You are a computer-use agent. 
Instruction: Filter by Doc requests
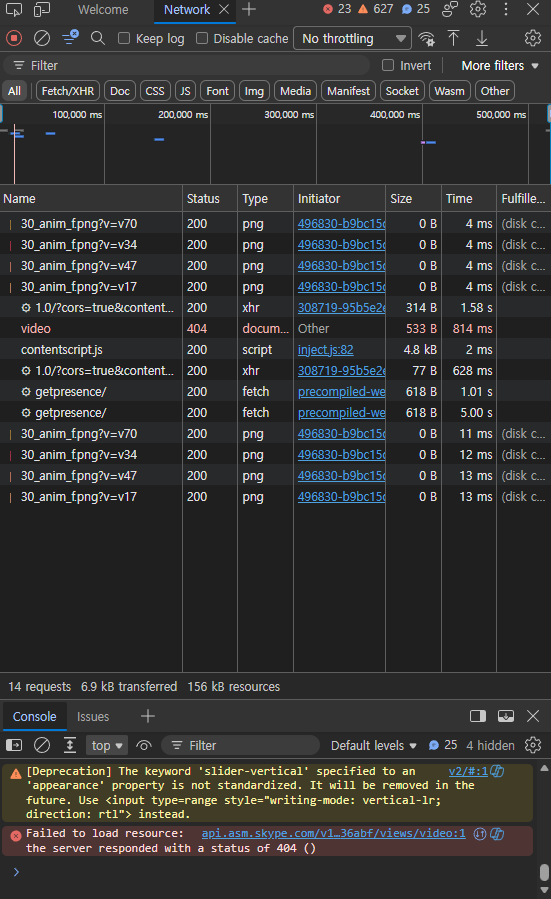120,91
